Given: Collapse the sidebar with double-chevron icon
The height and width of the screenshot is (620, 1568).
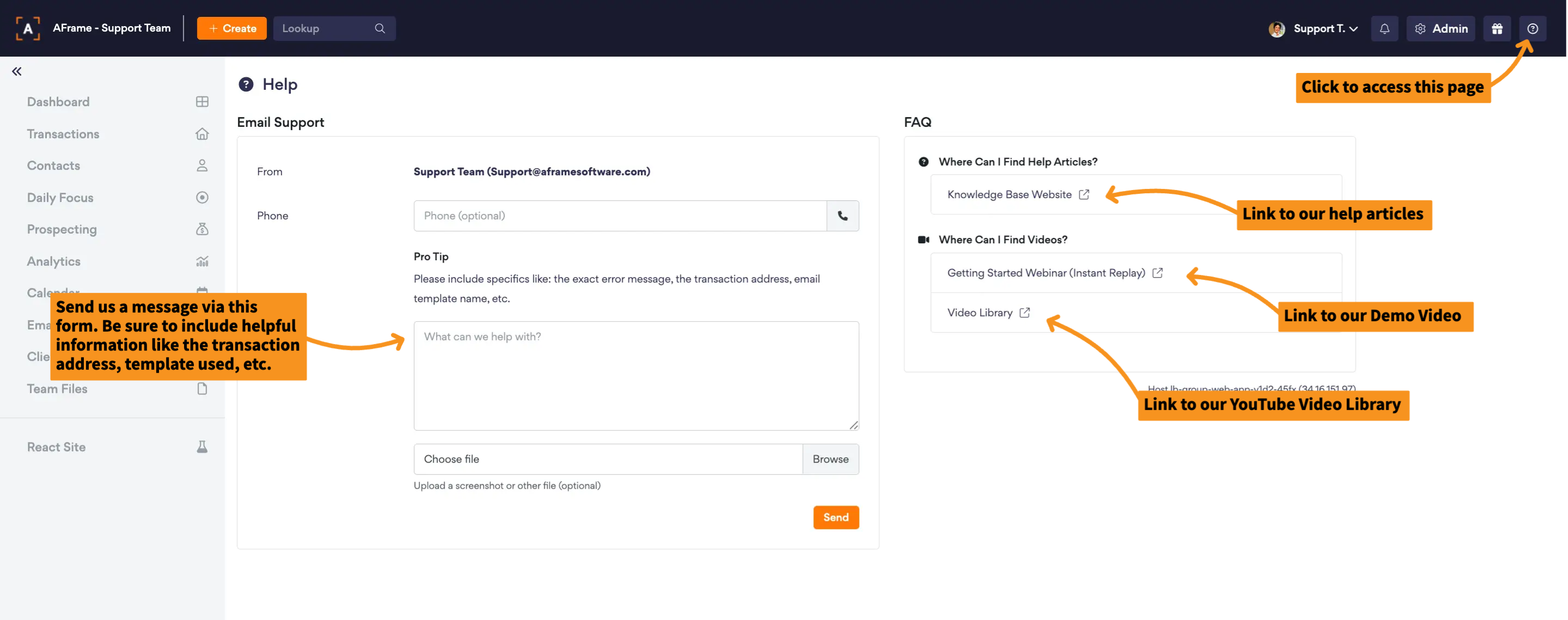Looking at the screenshot, I should (x=16, y=71).
